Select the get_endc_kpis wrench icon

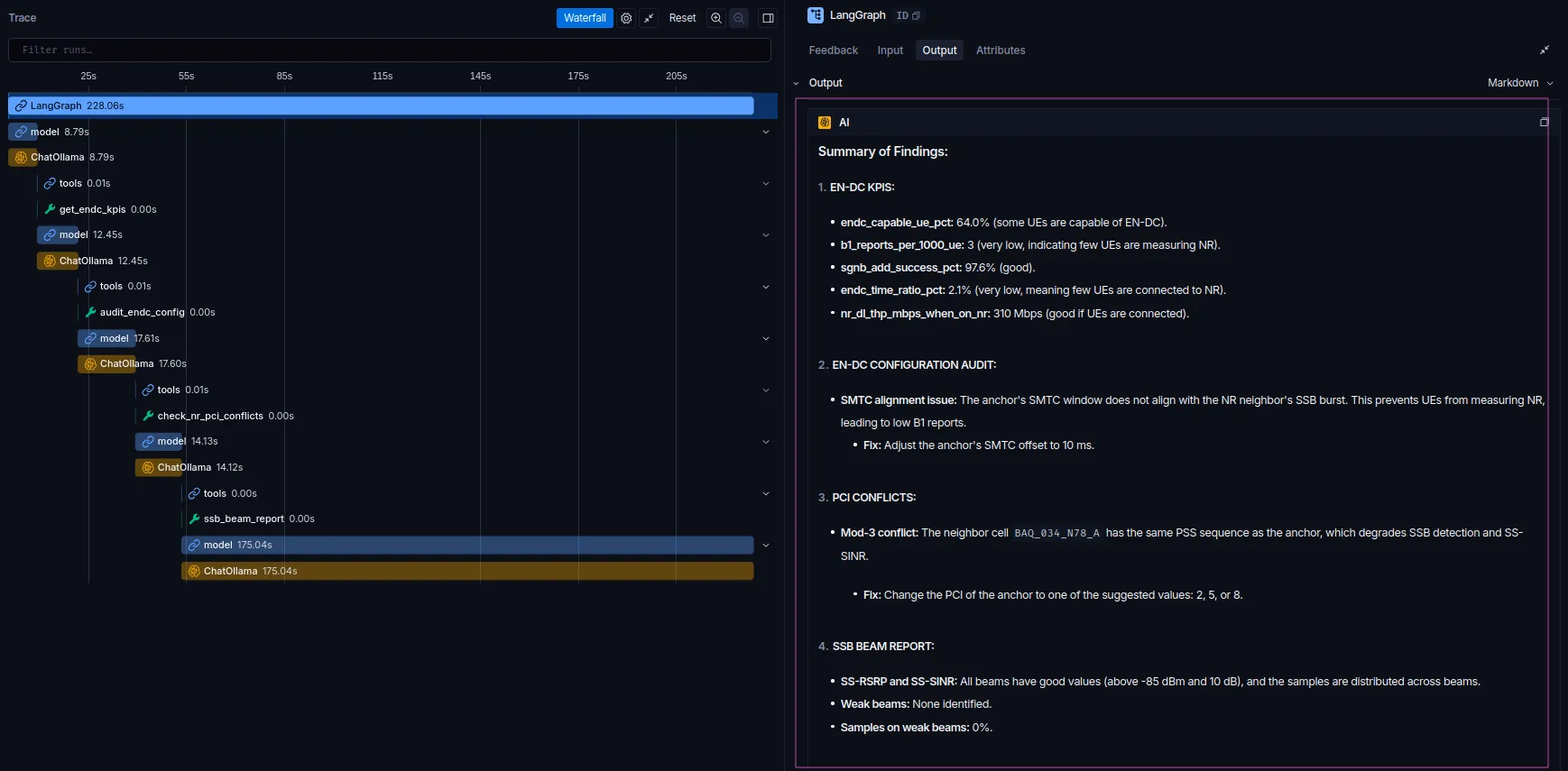(50, 209)
